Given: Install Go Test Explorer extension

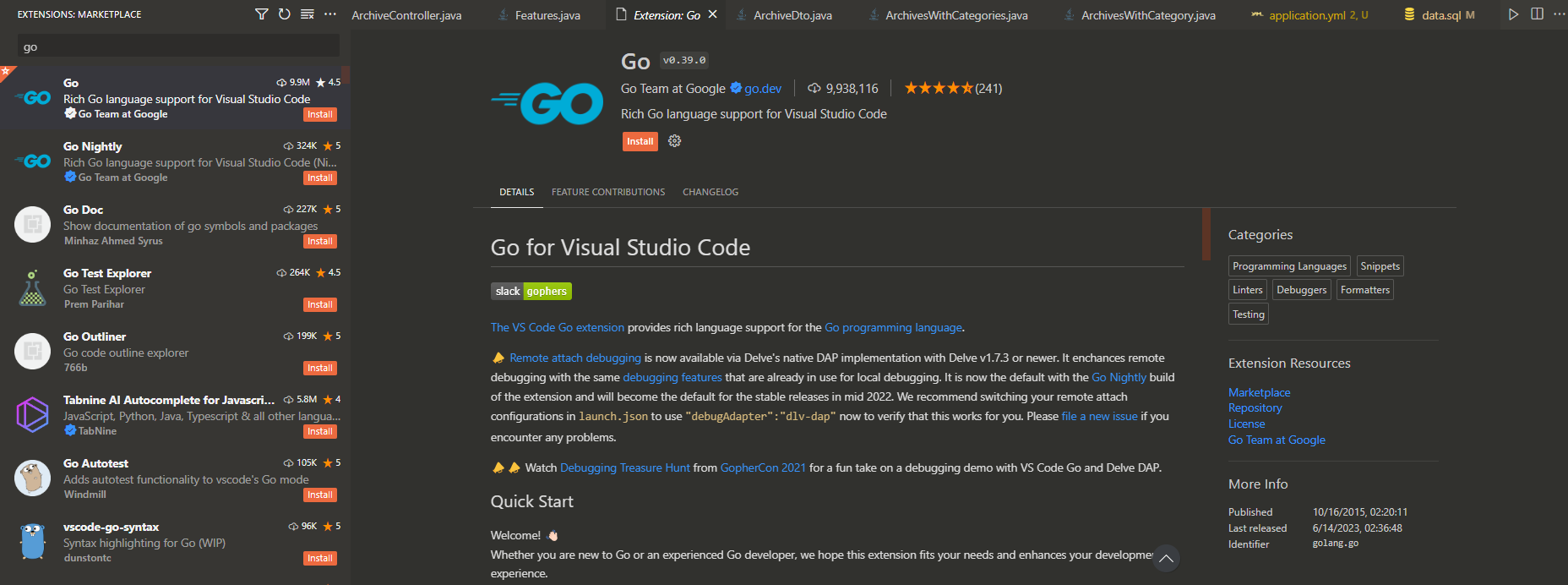Looking at the screenshot, I should click(x=320, y=305).
